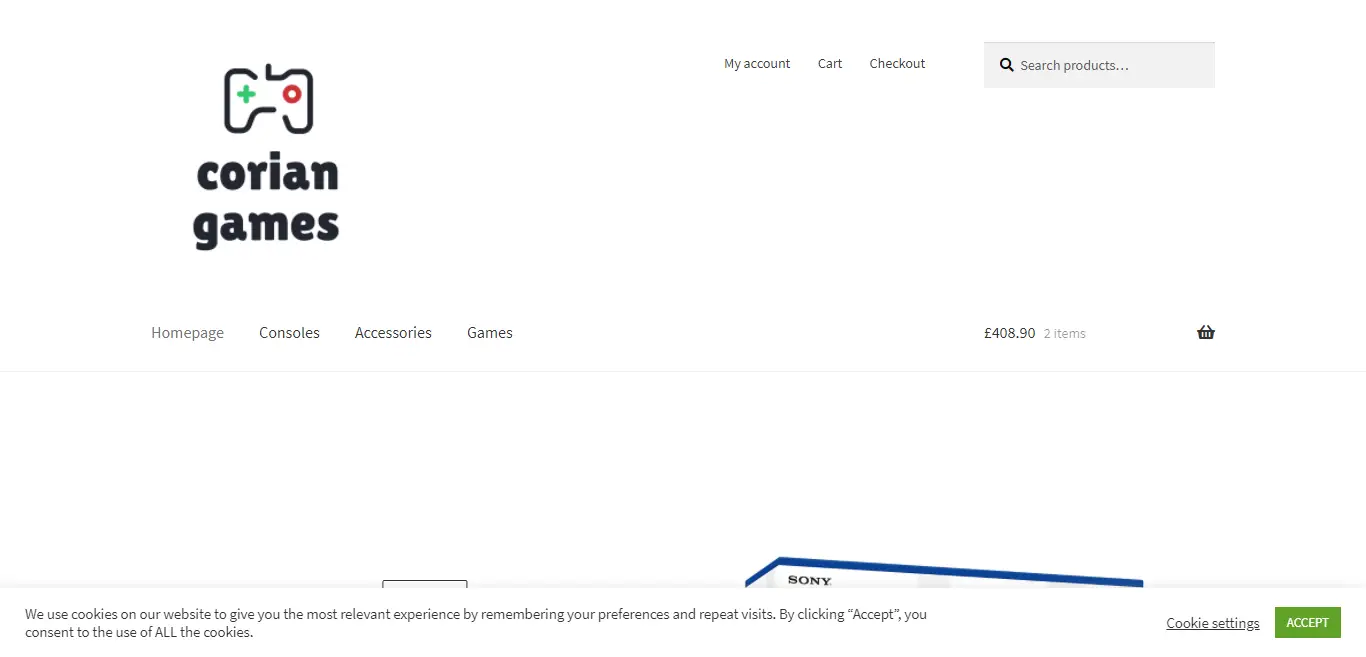Viewport: 1366px width, 657px height.
Task: Click the 2 items cart count
Action: click(1065, 334)
